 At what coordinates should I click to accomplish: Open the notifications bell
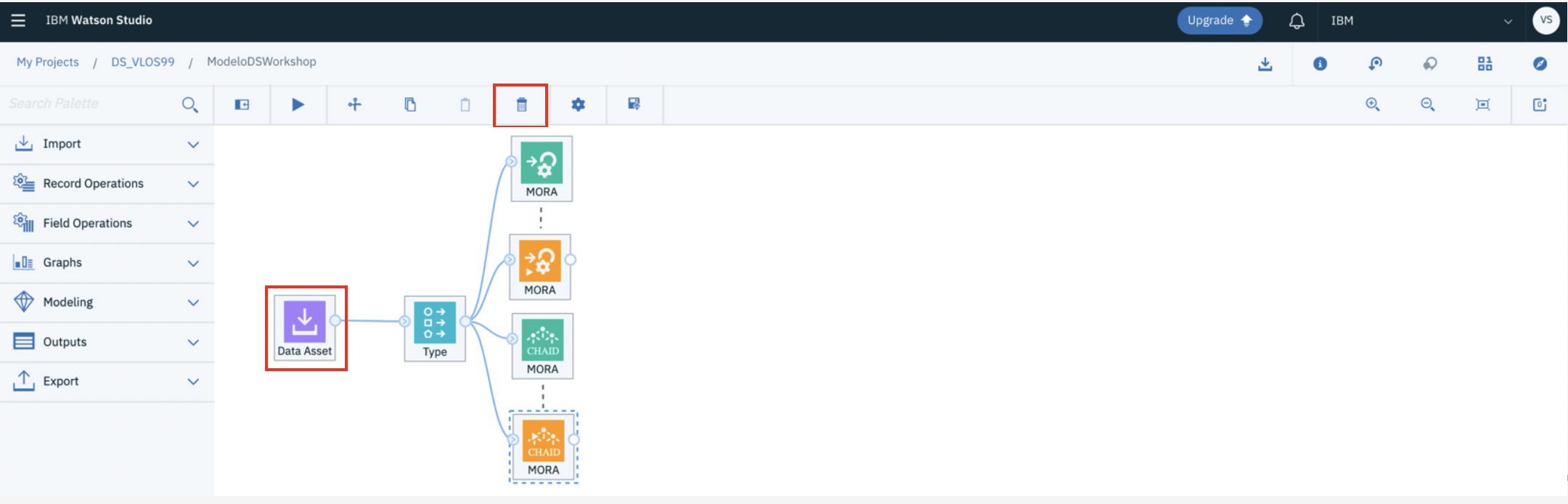[1297, 21]
